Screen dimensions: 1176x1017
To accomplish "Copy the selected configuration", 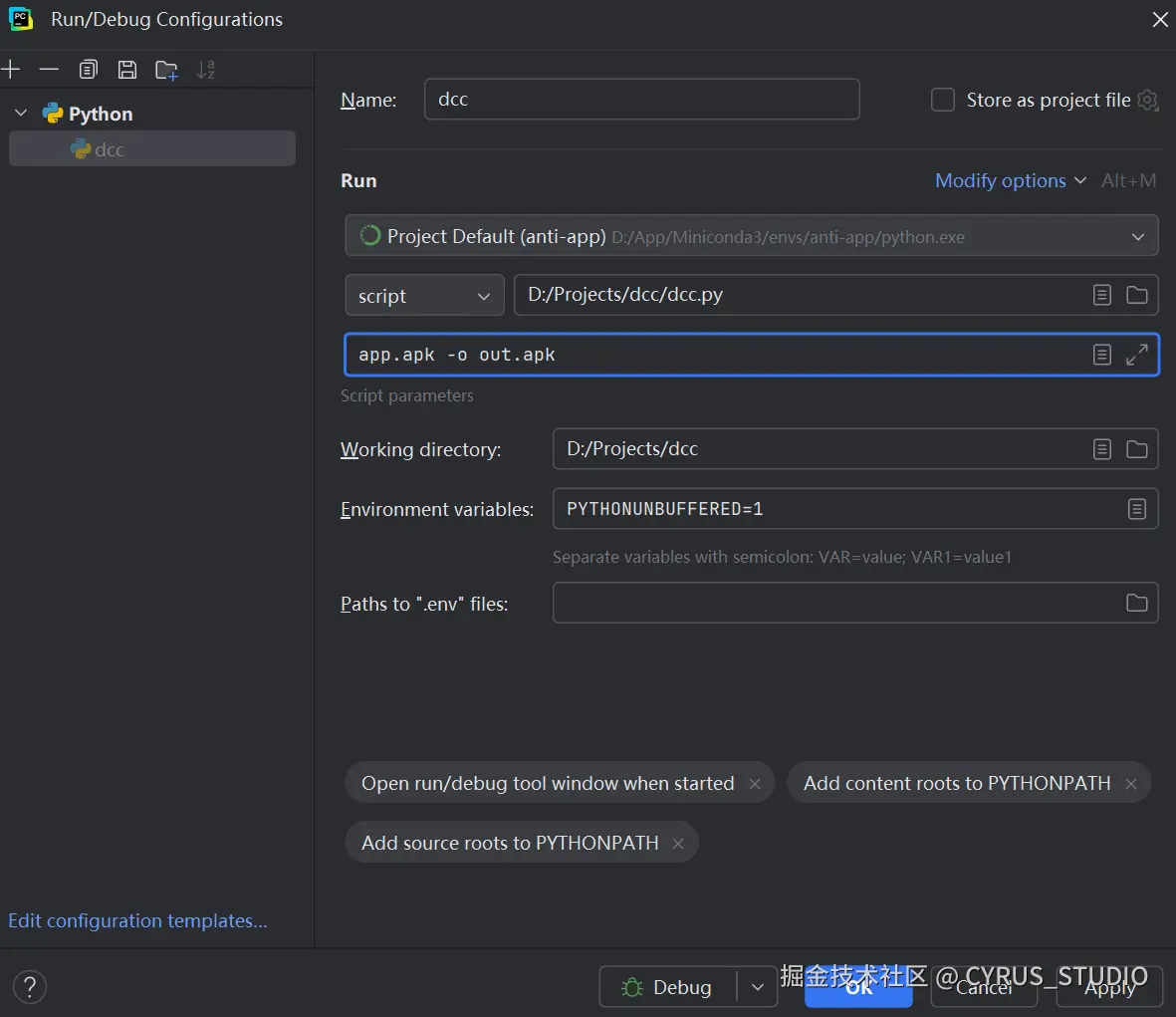I will click(89, 70).
